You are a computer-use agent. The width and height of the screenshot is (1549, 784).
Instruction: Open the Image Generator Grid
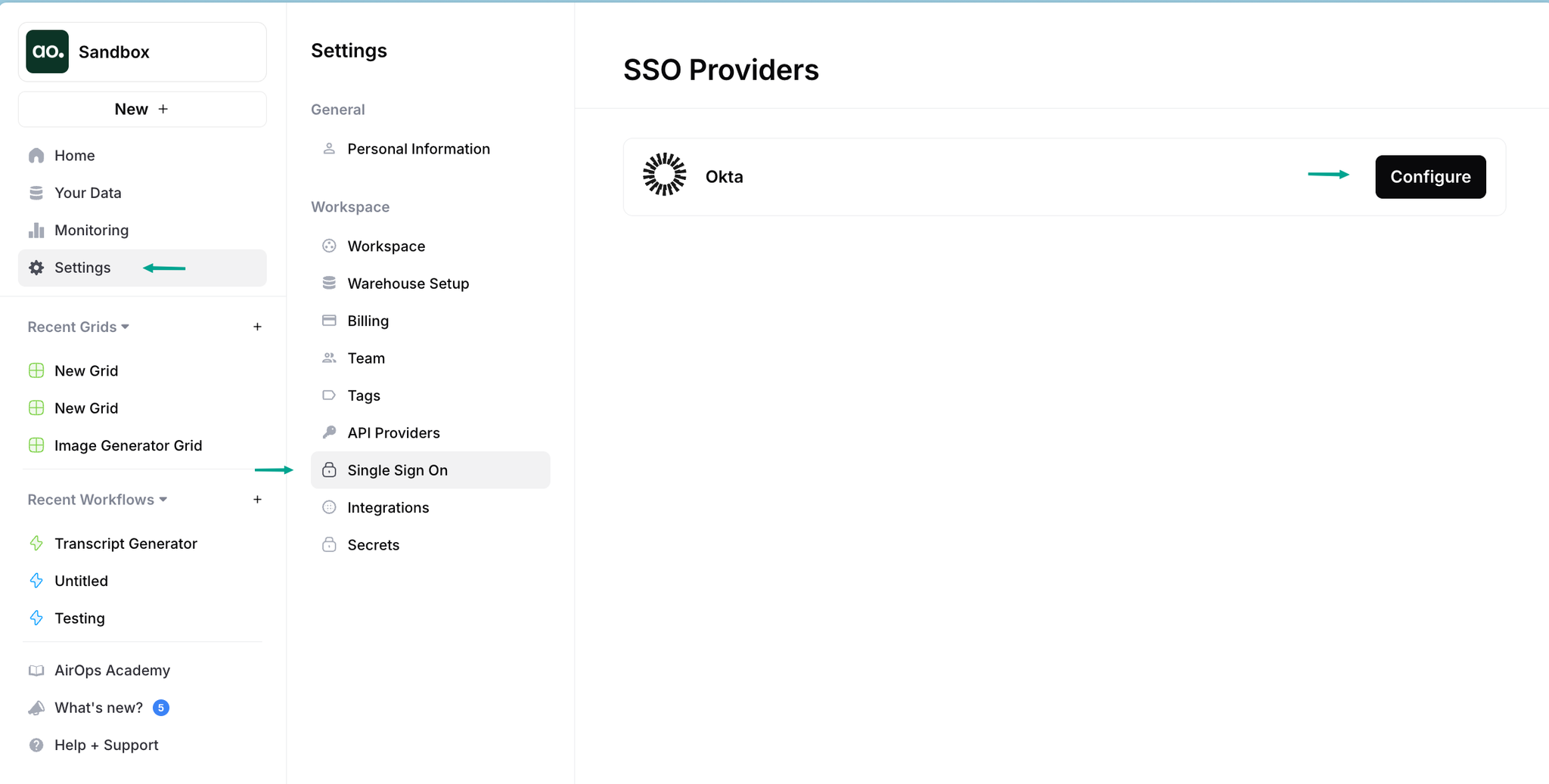click(142, 445)
